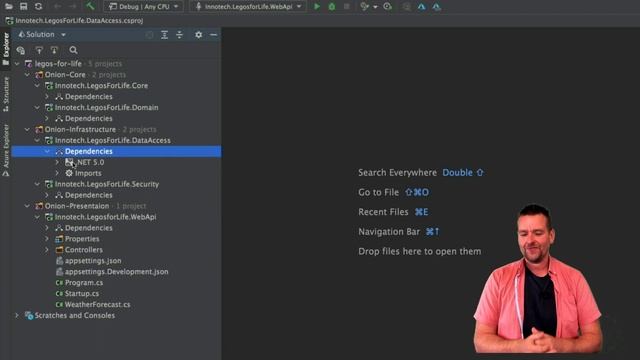Click the open folder toolbar icon
Image resolution: width=640 pixels, height=360 pixels.
pyautogui.click(x=8, y=6)
